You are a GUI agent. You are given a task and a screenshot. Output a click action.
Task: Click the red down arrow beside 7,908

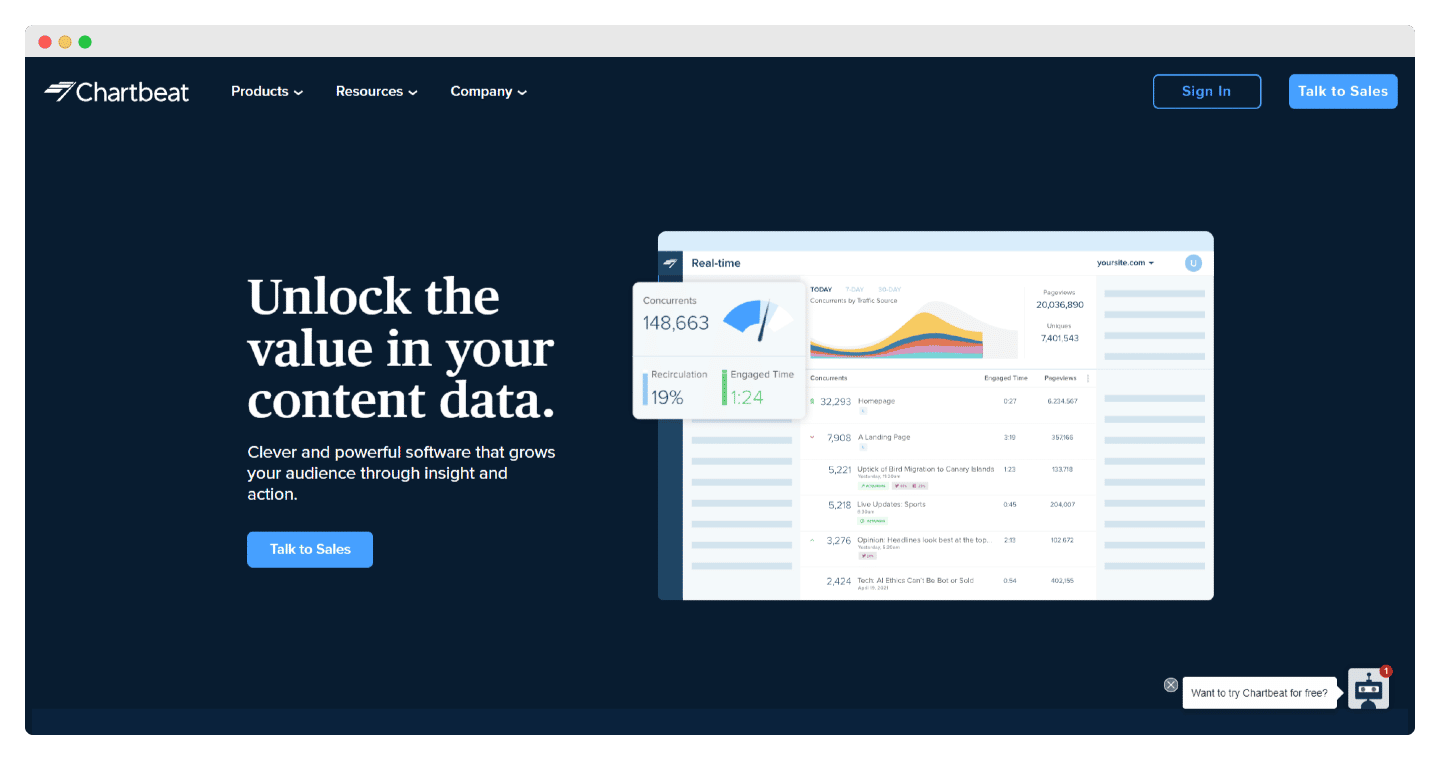coord(812,437)
